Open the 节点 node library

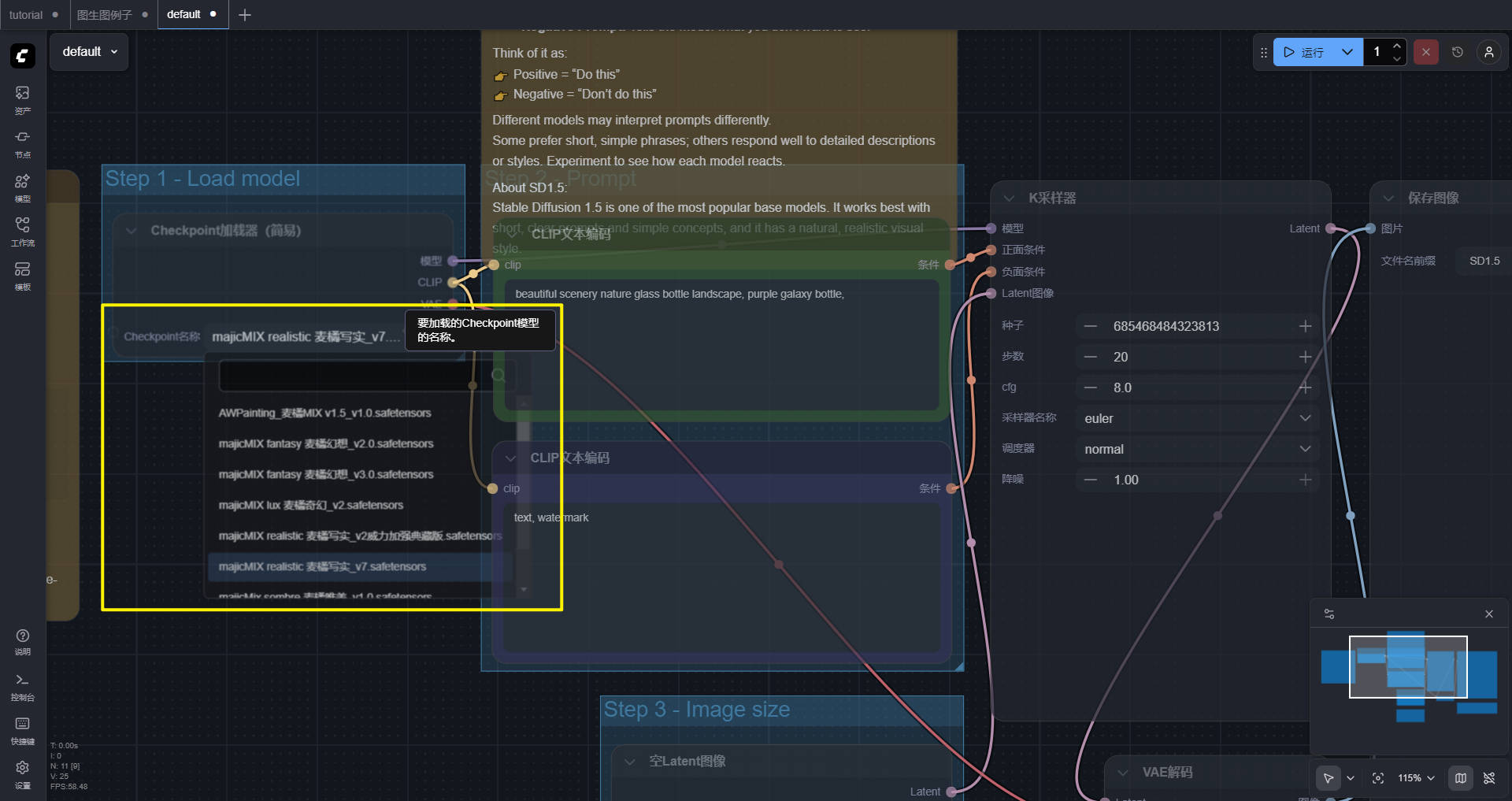(22, 143)
